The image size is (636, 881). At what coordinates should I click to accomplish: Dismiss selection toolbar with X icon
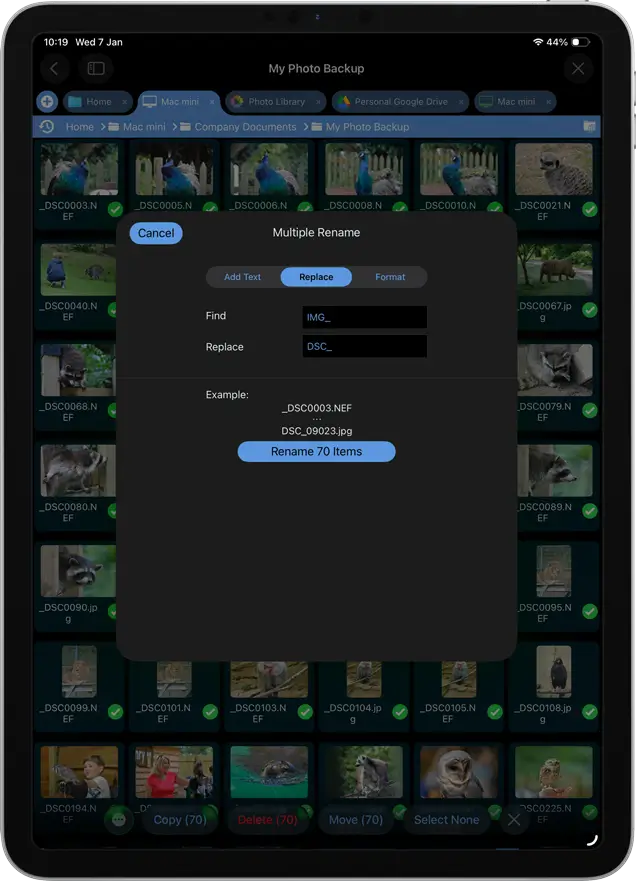514,820
